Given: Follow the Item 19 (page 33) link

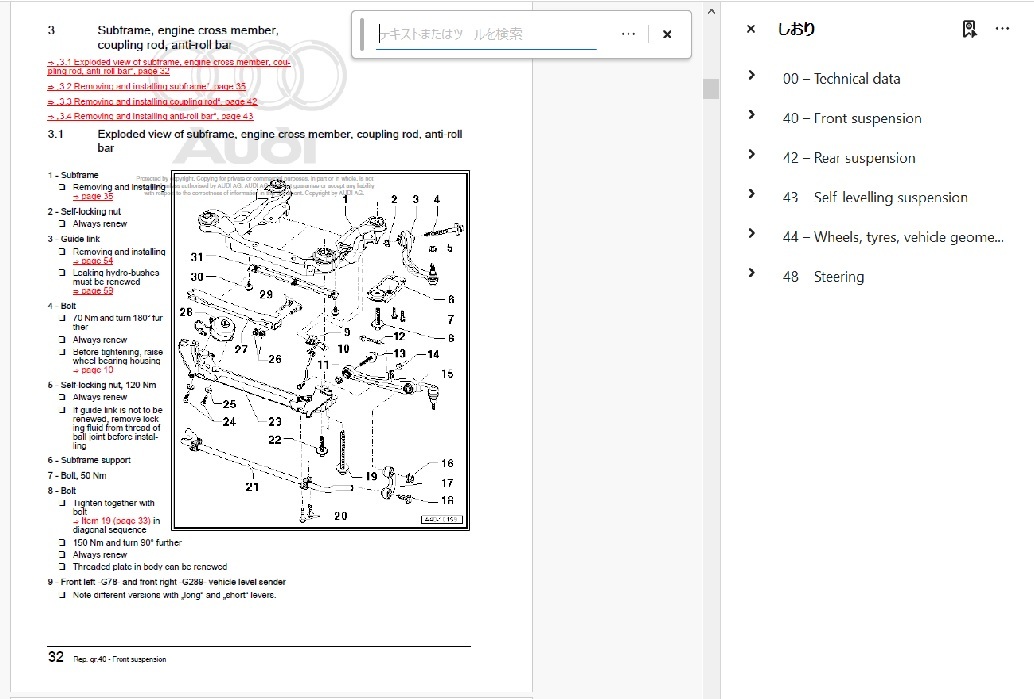Looking at the screenshot, I should pos(112,521).
